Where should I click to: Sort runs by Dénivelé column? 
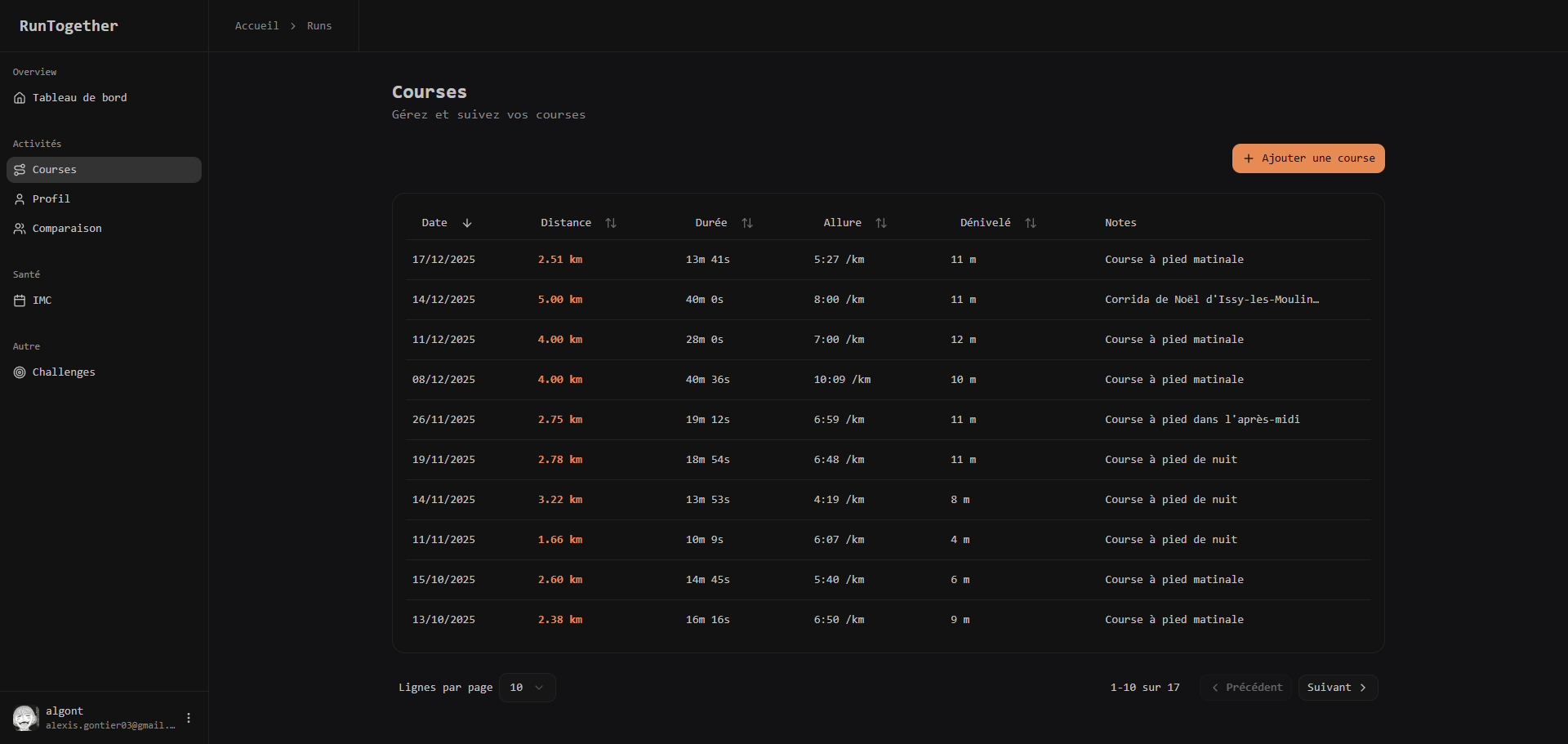click(1031, 223)
